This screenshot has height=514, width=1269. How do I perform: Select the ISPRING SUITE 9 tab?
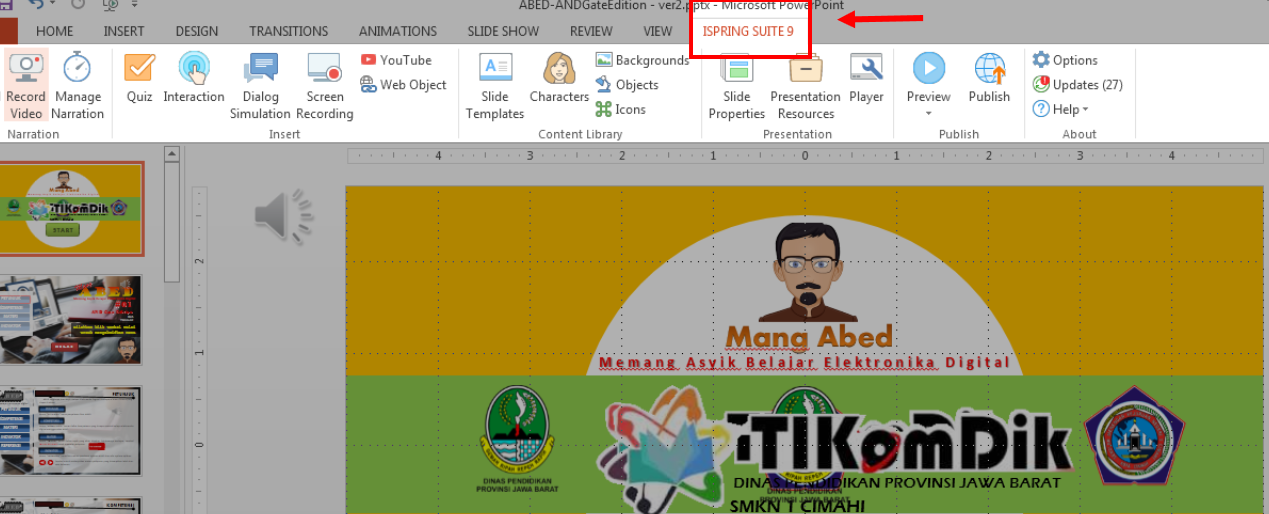tap(748, 31)
